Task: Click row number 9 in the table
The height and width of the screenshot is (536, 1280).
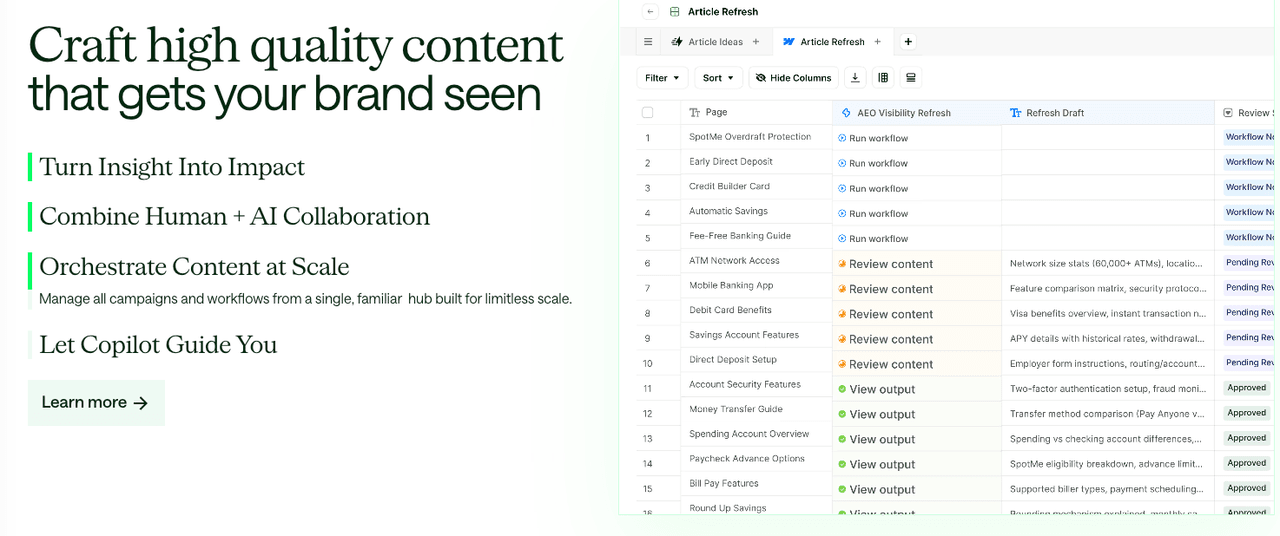Action: click(x=648, y=339)
